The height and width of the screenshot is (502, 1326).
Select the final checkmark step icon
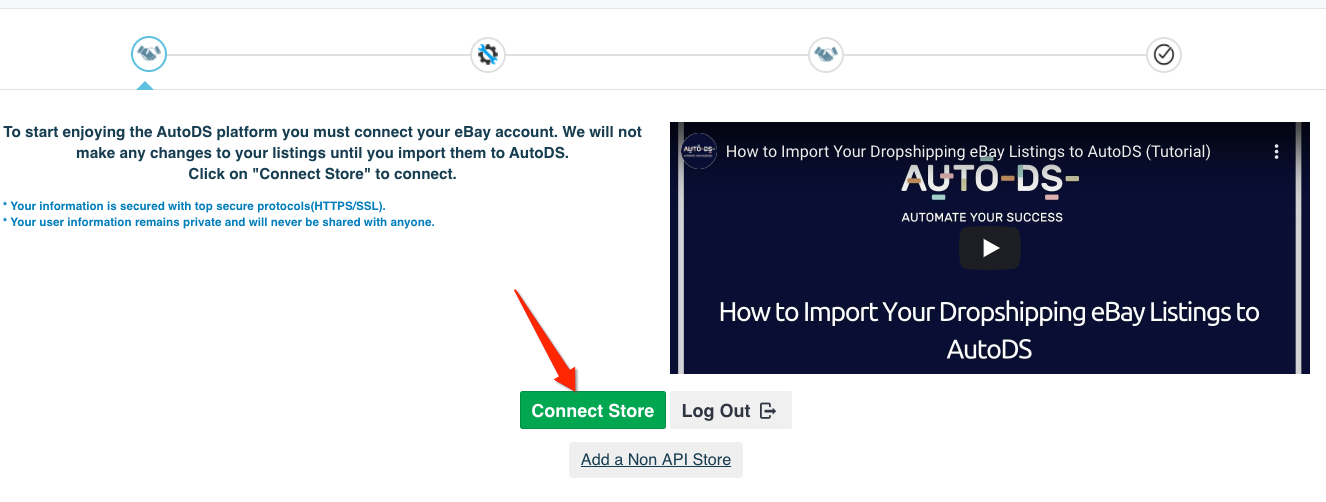1164,54
